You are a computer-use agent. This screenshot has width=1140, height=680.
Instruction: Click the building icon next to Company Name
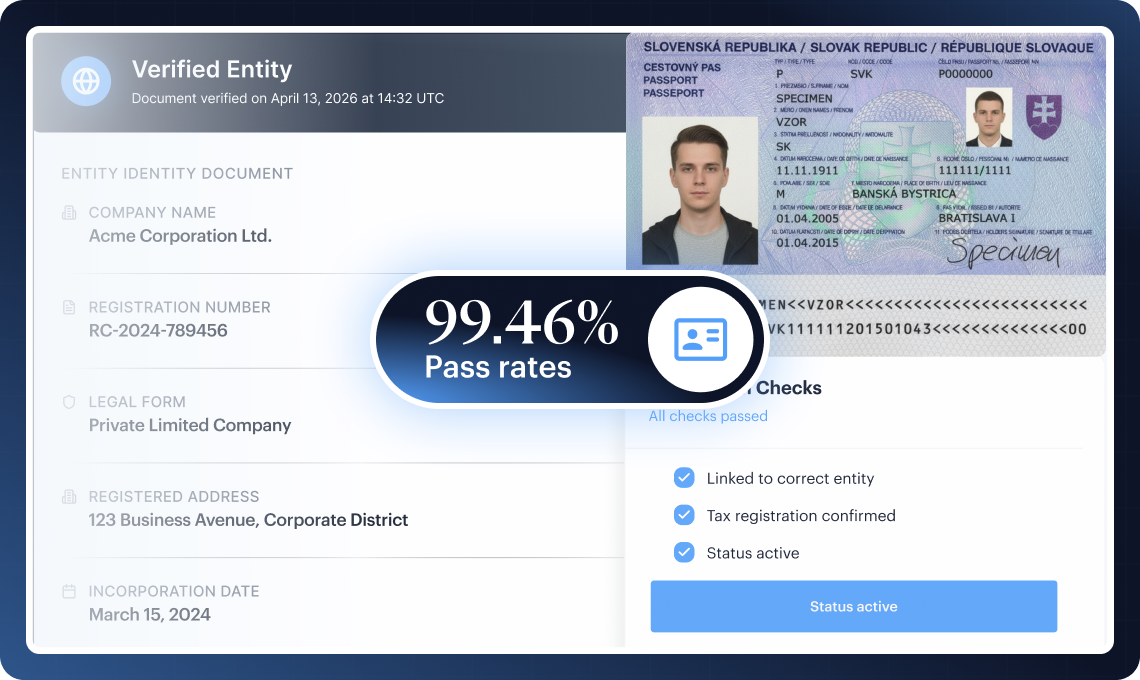point(69,213)
